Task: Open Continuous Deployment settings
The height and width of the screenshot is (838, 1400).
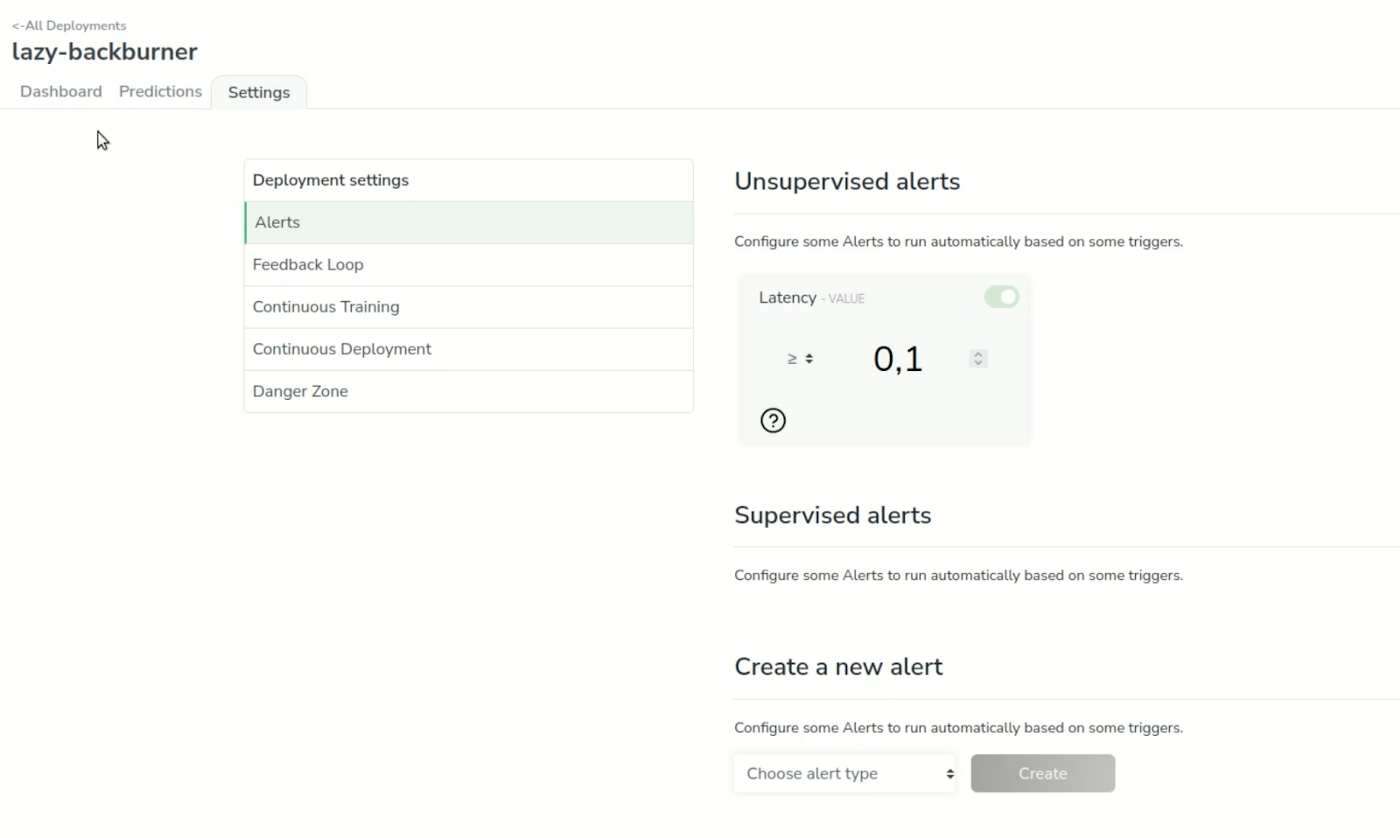Action: click(x=468, y=348)
